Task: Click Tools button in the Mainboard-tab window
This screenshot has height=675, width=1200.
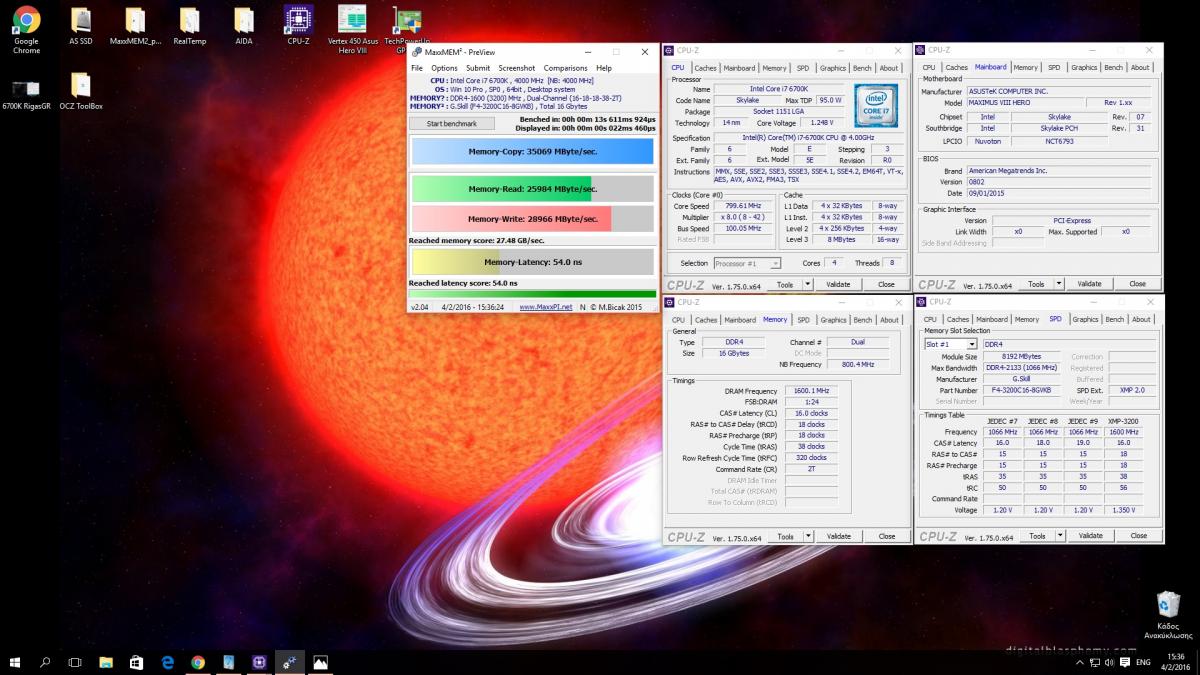Action: tap(1036, 284)
